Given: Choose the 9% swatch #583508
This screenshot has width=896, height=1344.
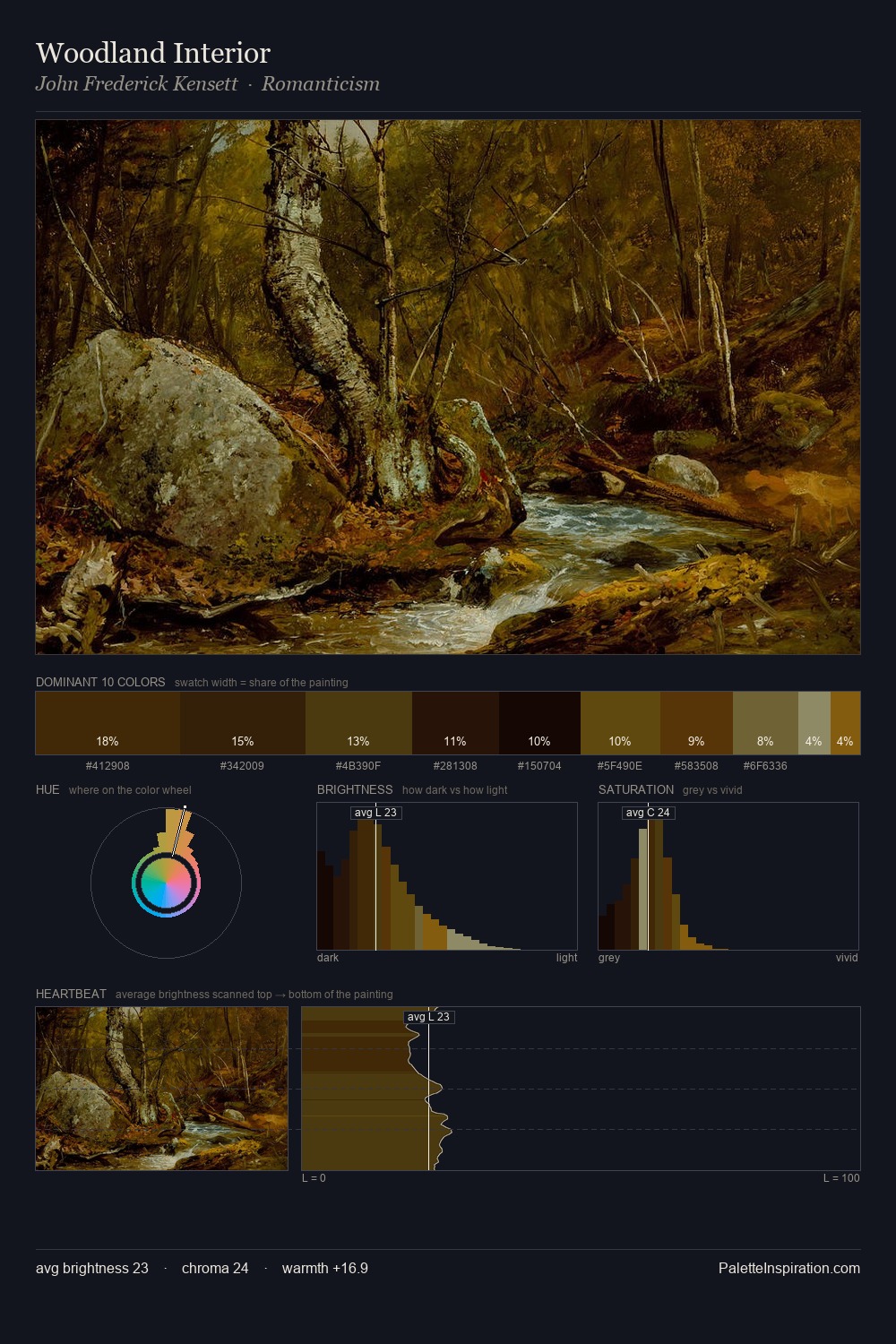Looking at the screenshot, I should tap(696, 722).
